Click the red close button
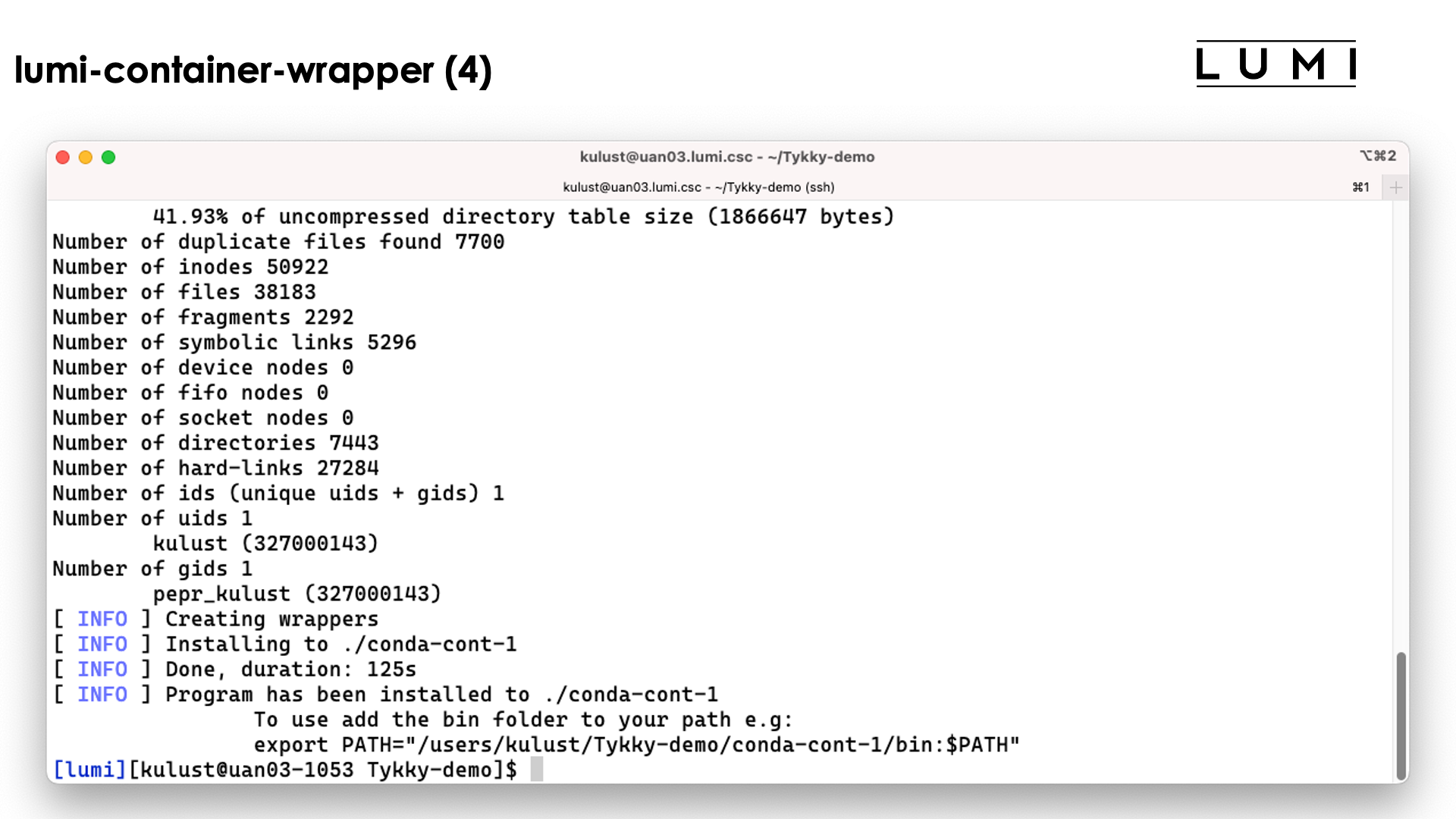Screen dimensions: 1456x819 pos(61,157)
